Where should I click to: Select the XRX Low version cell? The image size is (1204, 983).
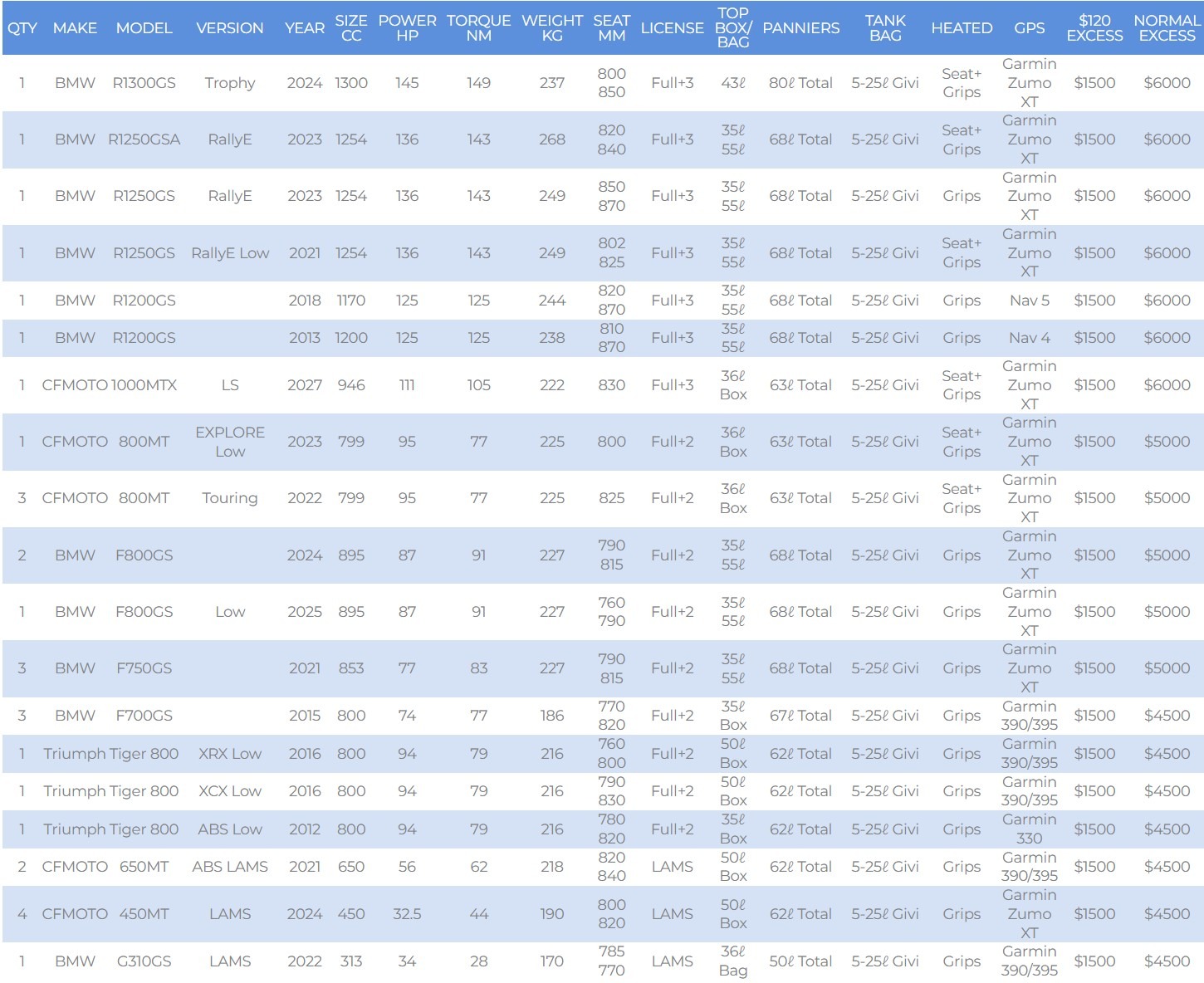(x=230, y=754)
